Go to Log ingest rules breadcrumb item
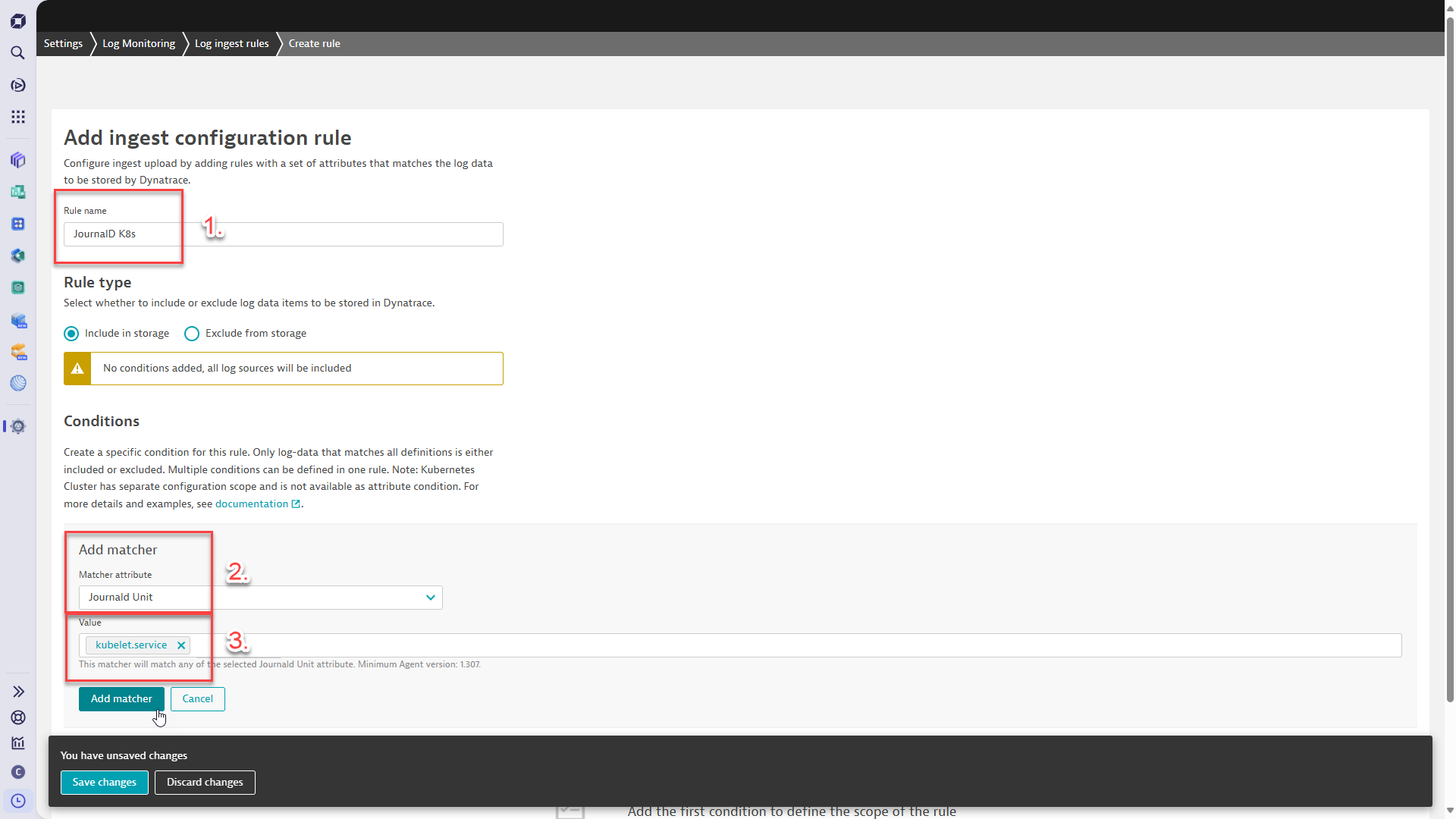This screenshot has width=1456, height=819. click(231, 43)
